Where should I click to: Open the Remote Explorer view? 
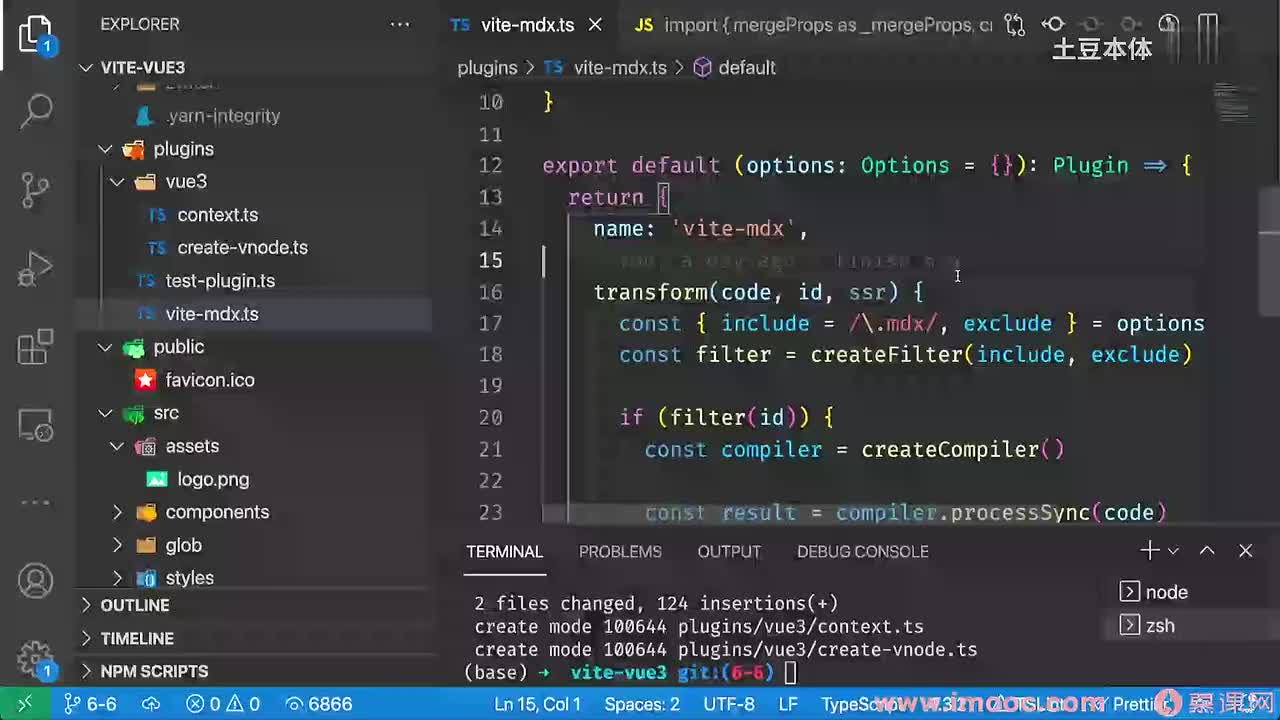tap(36, 426)
